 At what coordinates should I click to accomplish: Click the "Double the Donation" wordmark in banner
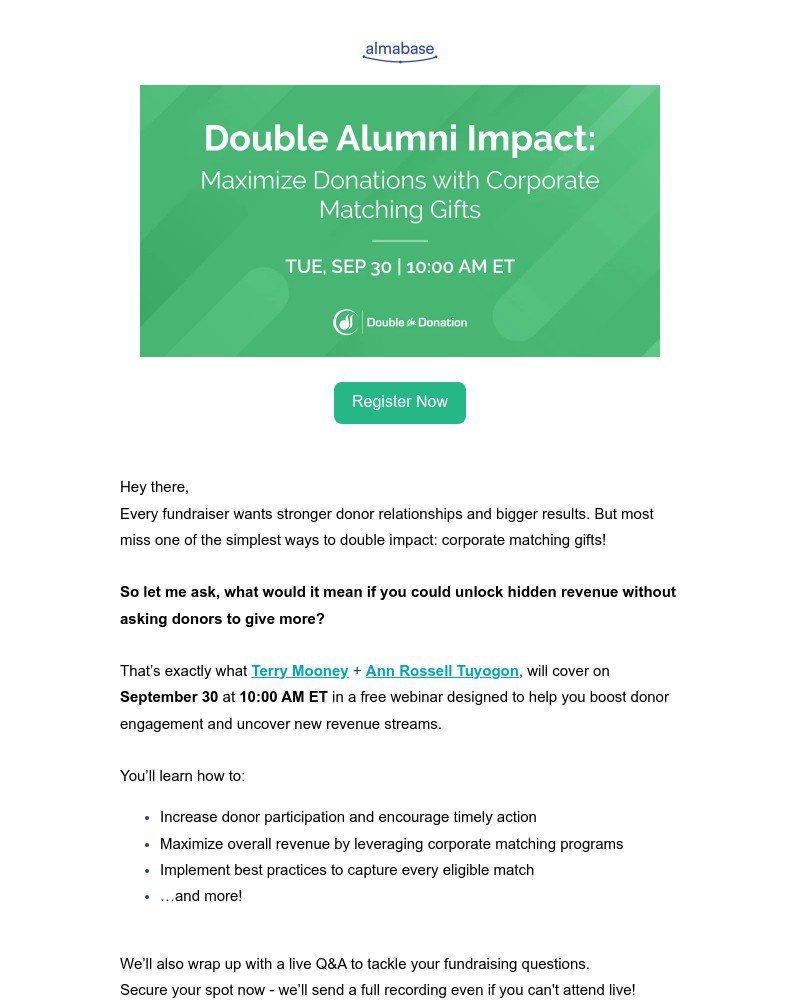tap(416, 322)
